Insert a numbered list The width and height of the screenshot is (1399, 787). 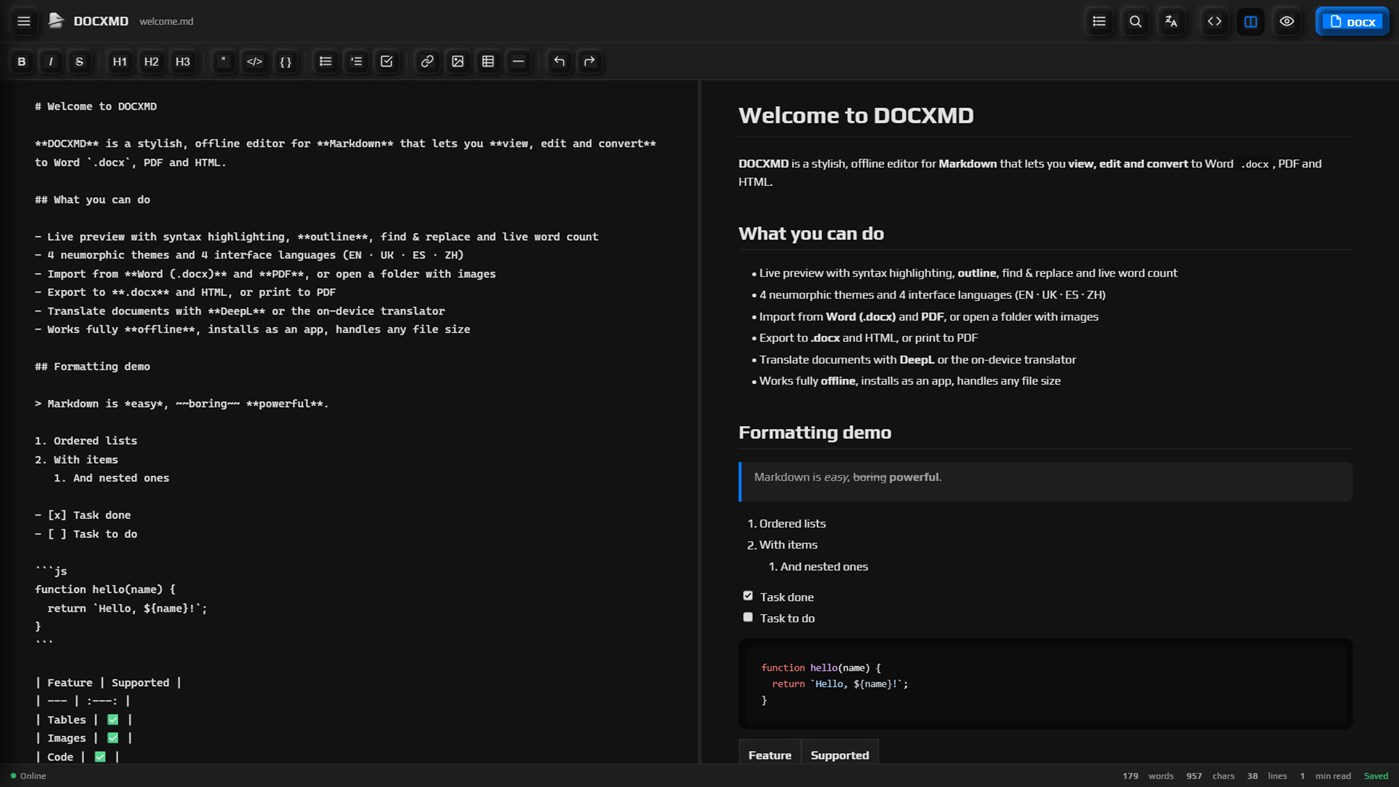[x=356, y=62]
